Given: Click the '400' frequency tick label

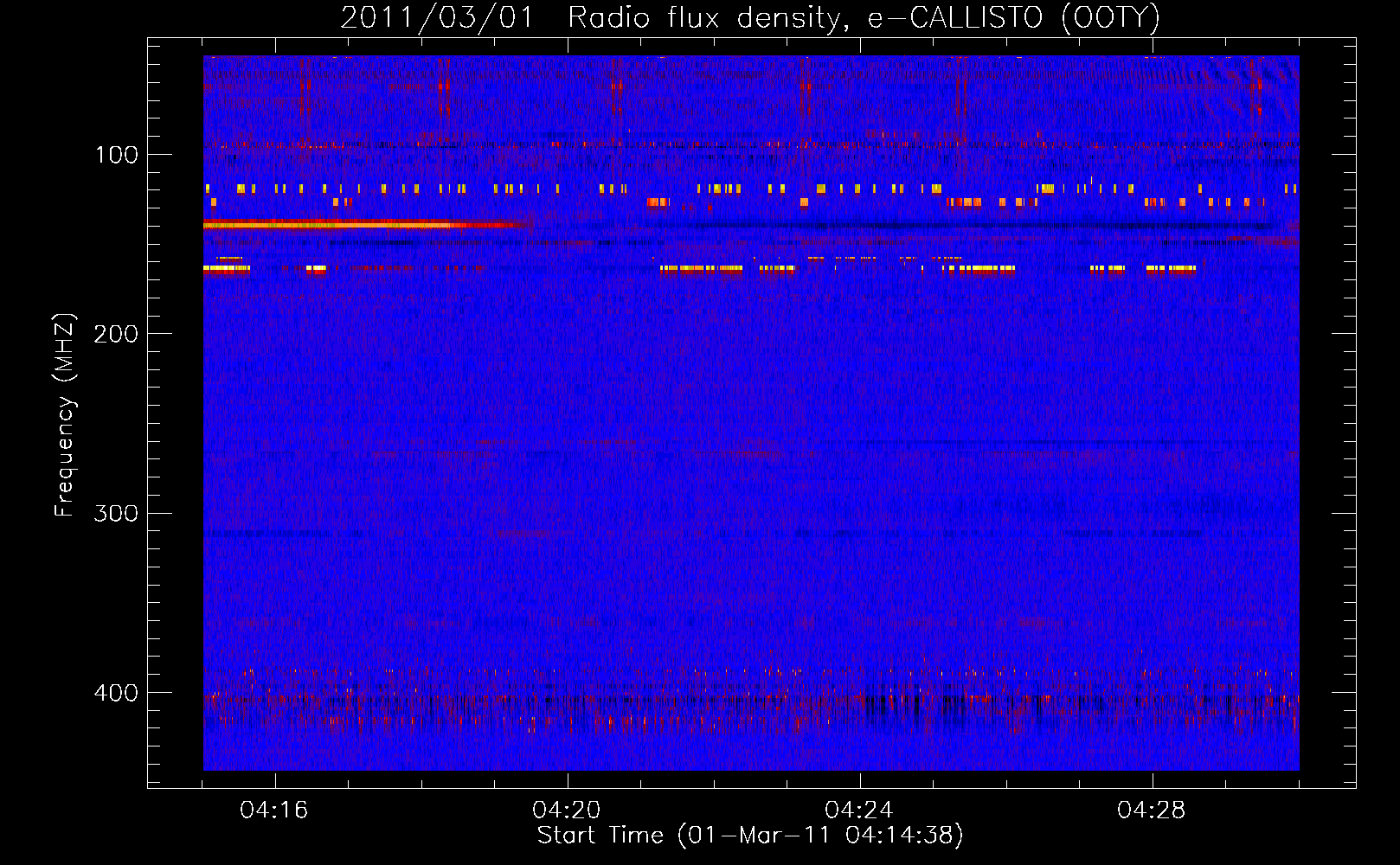Looking at the screenshot, I should pos(116,693).
